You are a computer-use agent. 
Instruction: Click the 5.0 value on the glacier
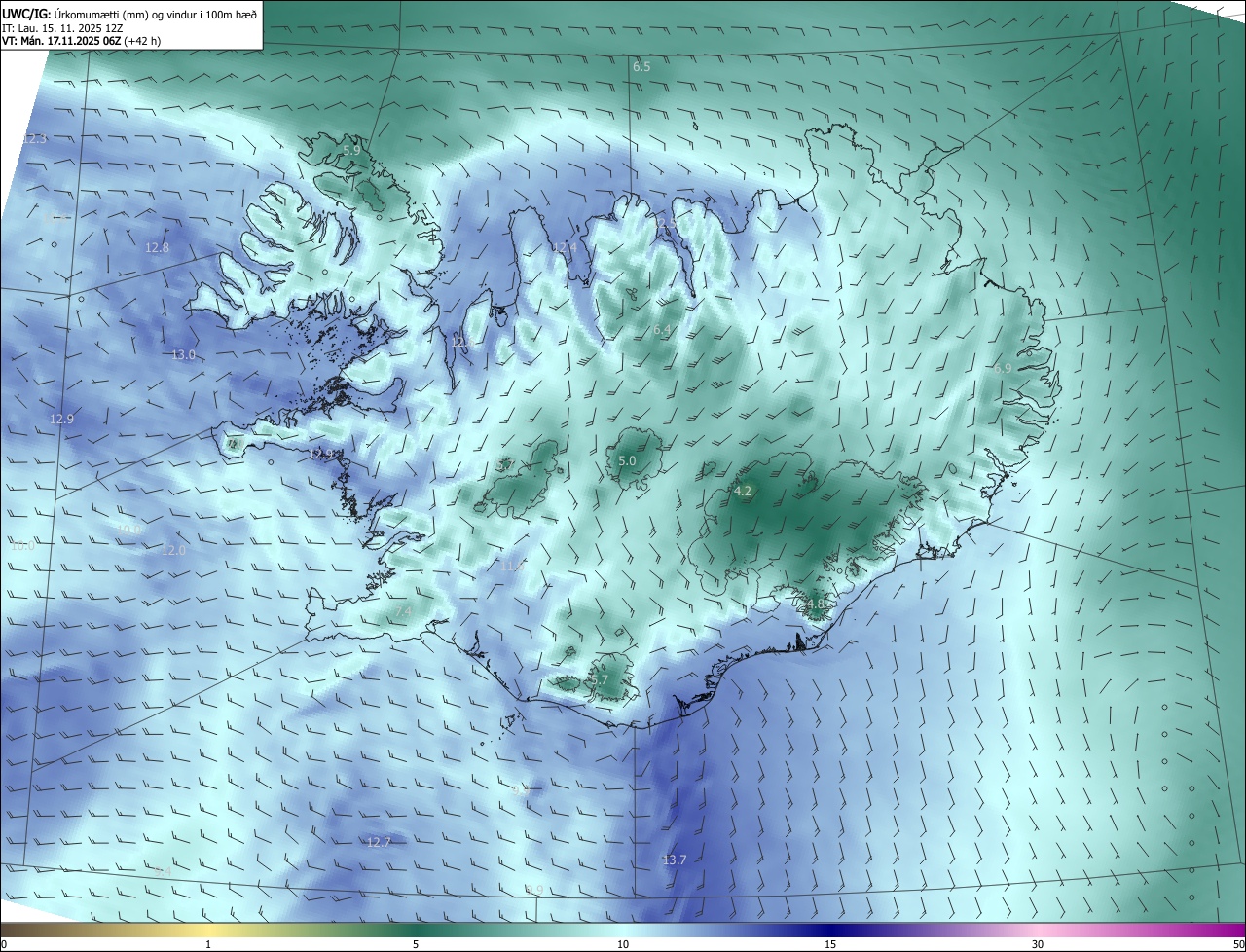pos(627,460)
